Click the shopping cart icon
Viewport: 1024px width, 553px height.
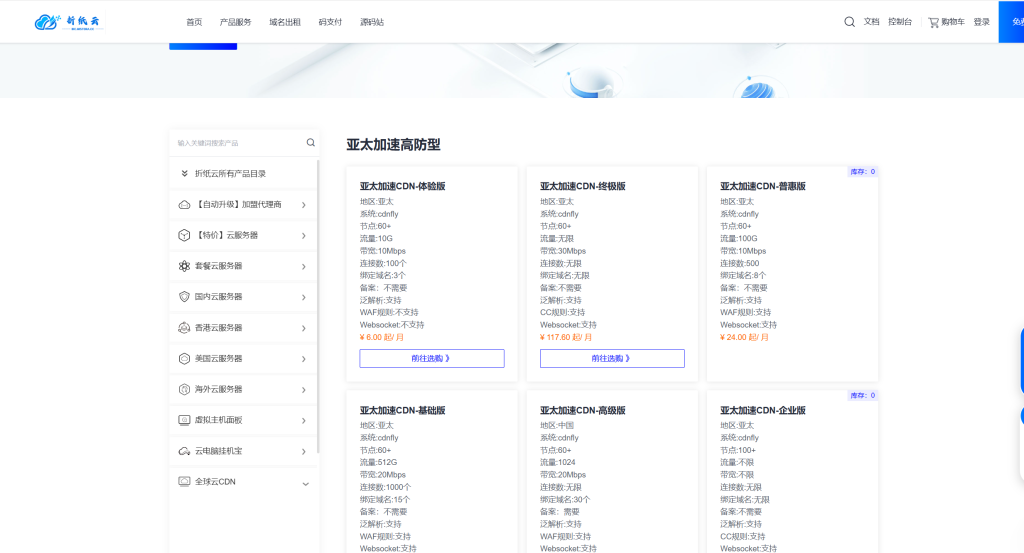click(933, 22)
